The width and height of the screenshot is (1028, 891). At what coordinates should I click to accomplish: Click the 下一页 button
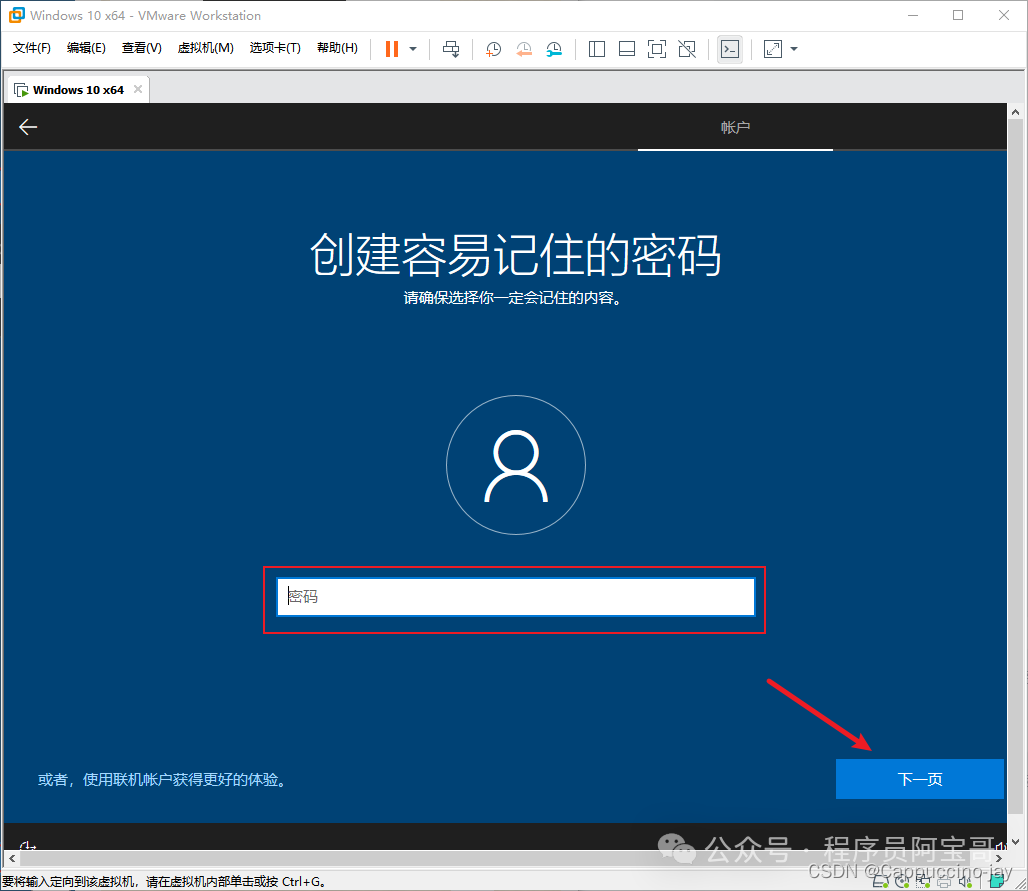(919, 779)
